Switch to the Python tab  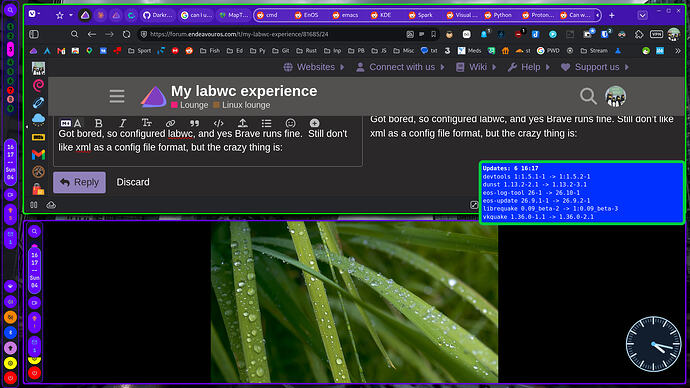click(500, 15)
